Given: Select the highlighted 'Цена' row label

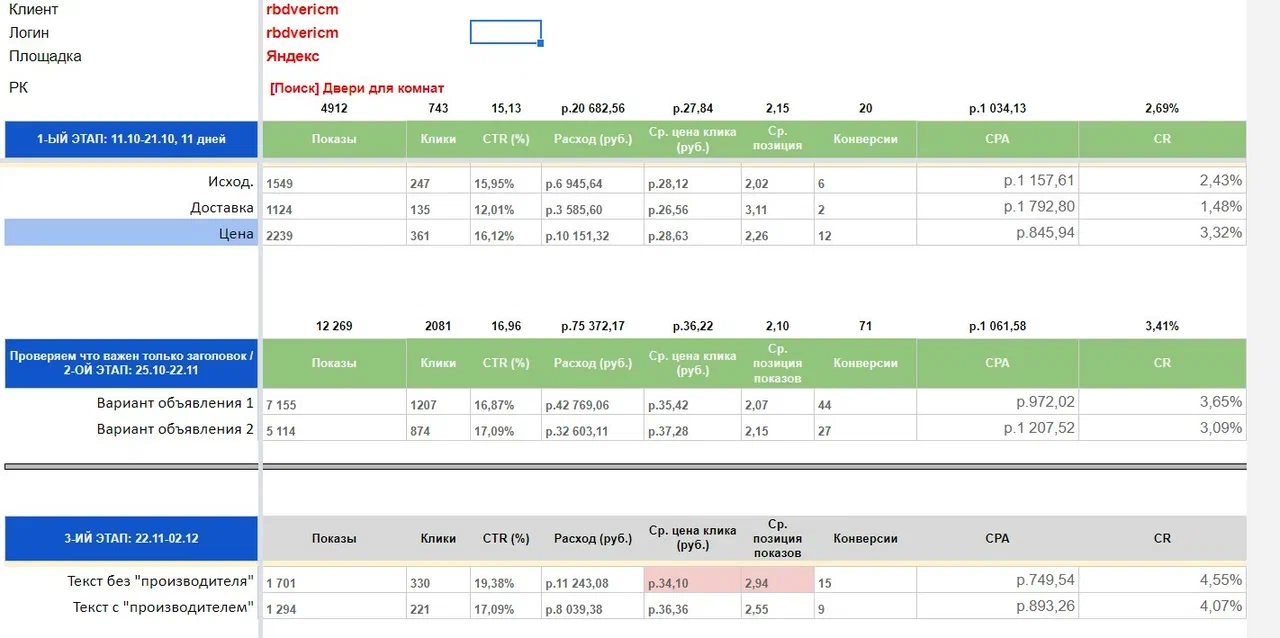Looking at the screenshot, I should tap(131, 233).
